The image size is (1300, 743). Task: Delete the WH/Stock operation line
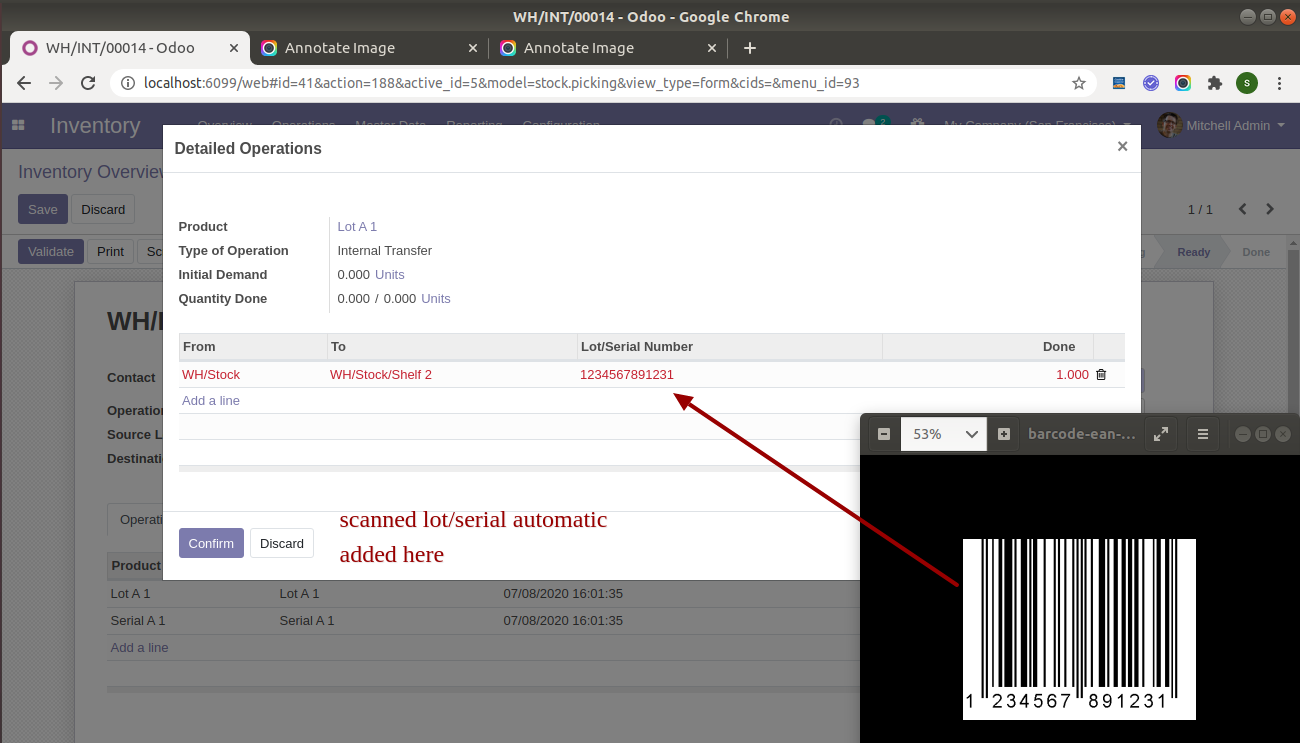(x=1101, y=375)
